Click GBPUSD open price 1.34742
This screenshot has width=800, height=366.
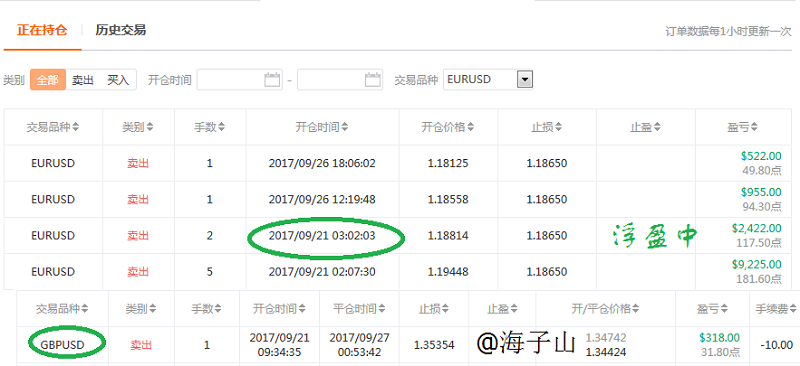606,338
